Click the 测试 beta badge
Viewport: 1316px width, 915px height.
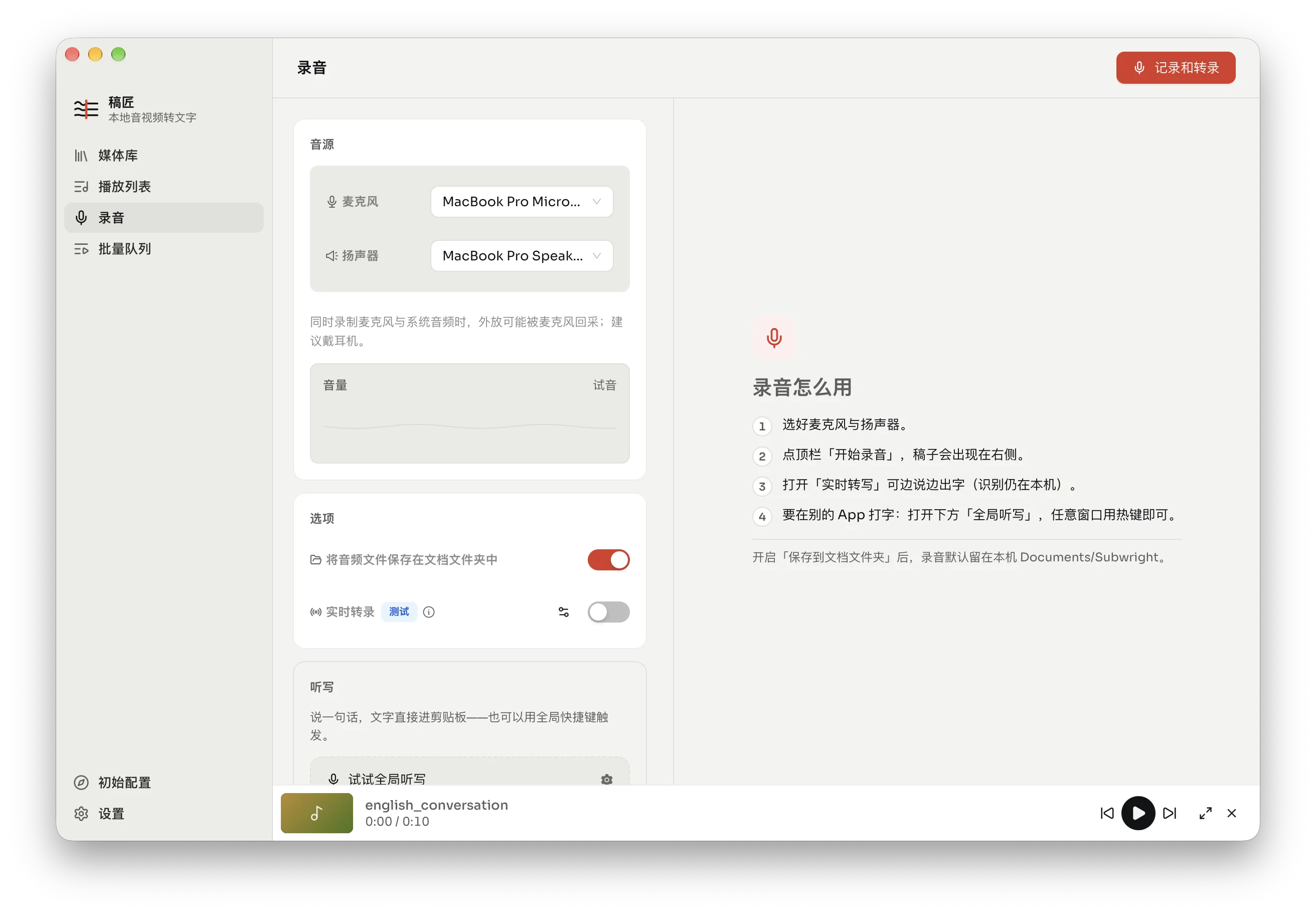pyautogui.click(x=399, y=612)
